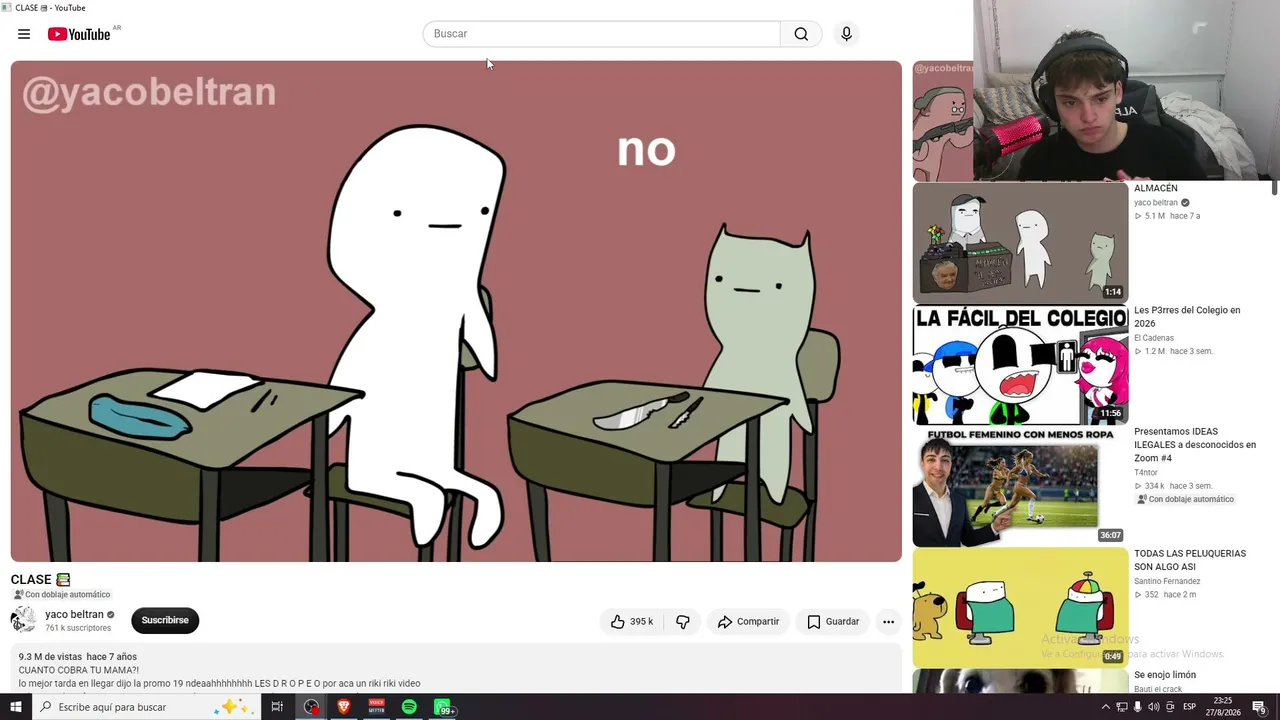
Task: Open the Windows notification center
Action: tap(1260, 707)
